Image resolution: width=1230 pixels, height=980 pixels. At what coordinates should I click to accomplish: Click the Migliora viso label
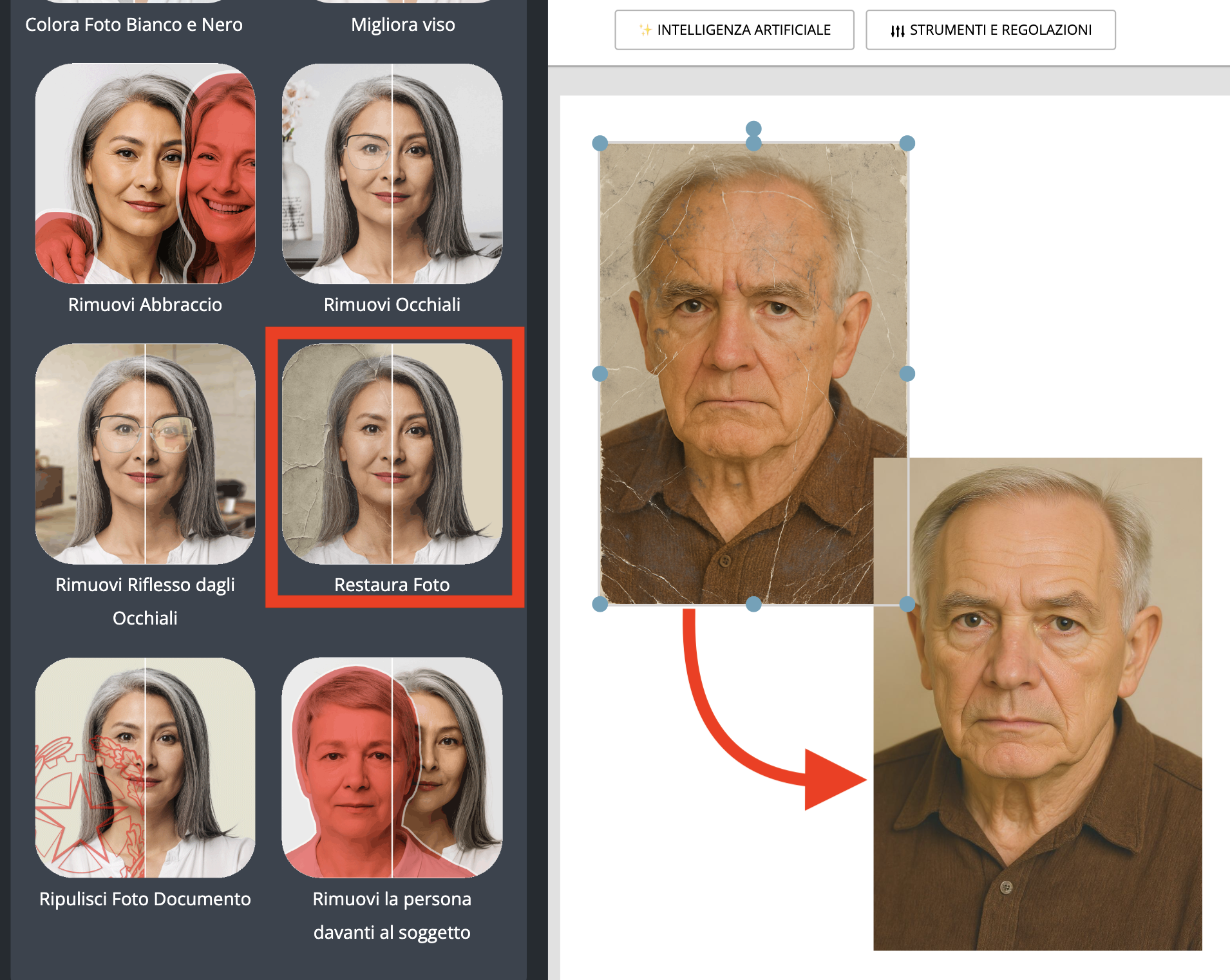pos(402,24)
